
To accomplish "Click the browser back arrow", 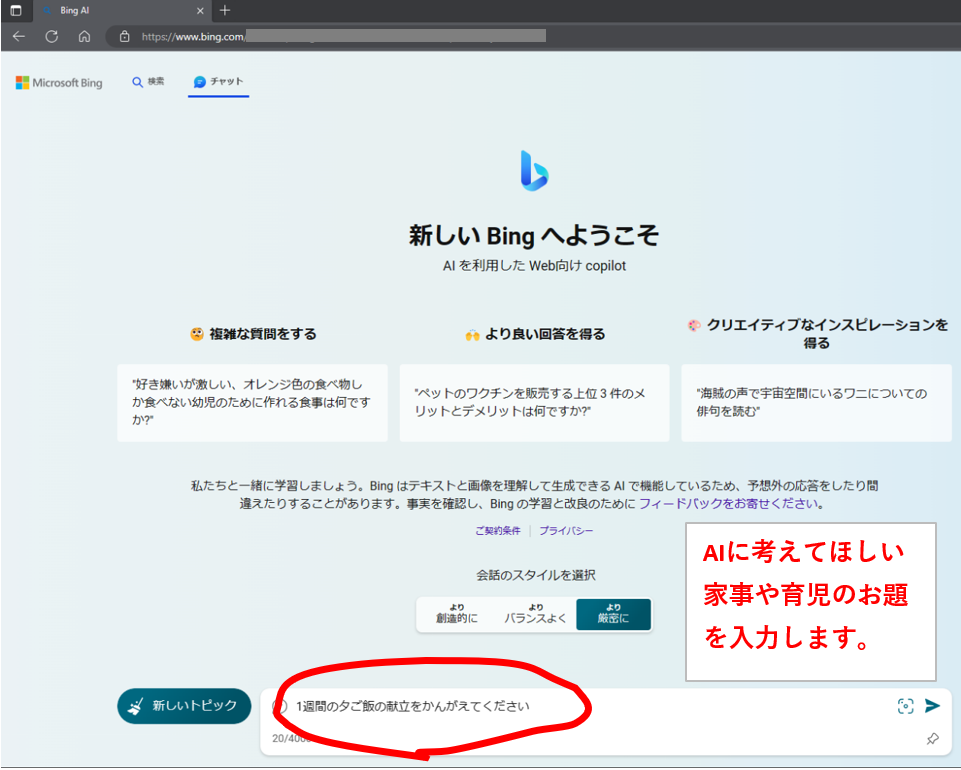I will click(x=18, y=37).
